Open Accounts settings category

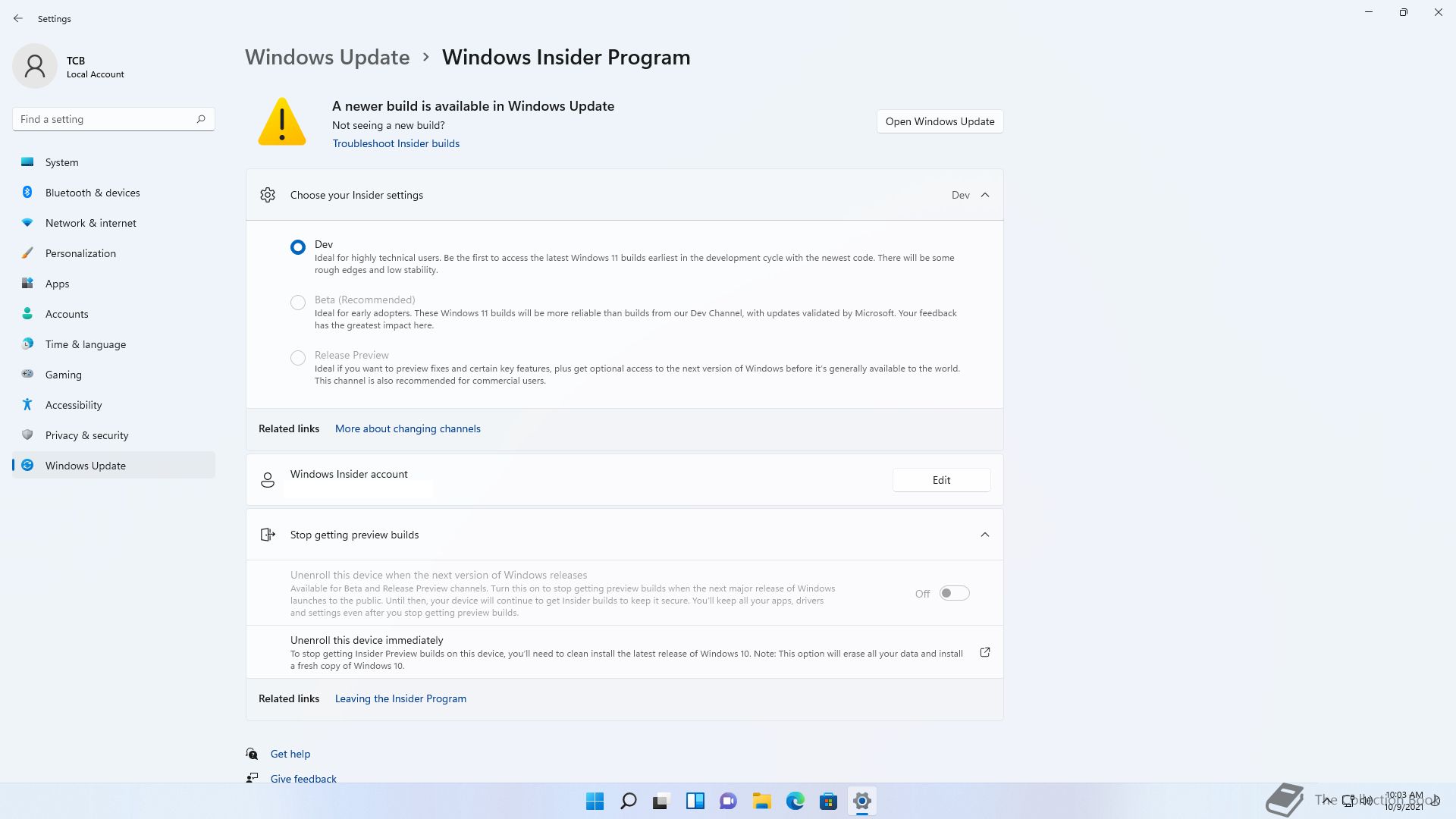coord(114,314)
